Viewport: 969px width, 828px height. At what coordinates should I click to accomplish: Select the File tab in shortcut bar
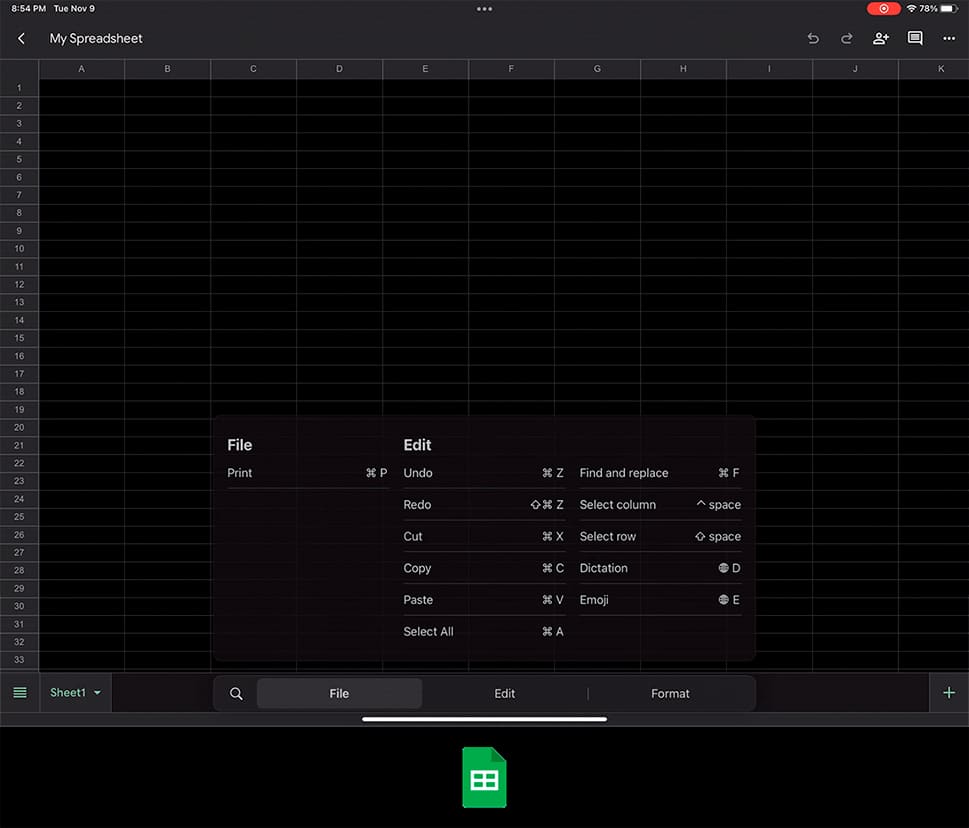pos(339,694)
